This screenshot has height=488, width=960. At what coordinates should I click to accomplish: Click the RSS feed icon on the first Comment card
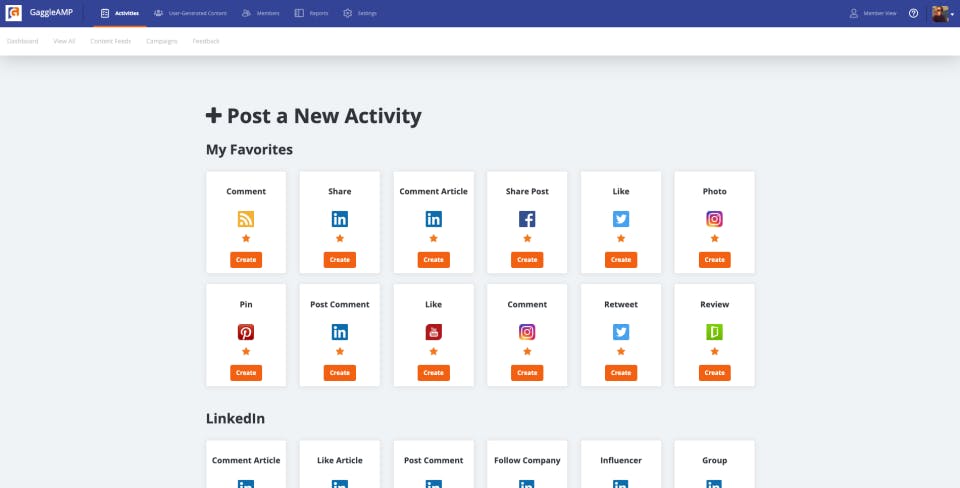click(246, 219)
